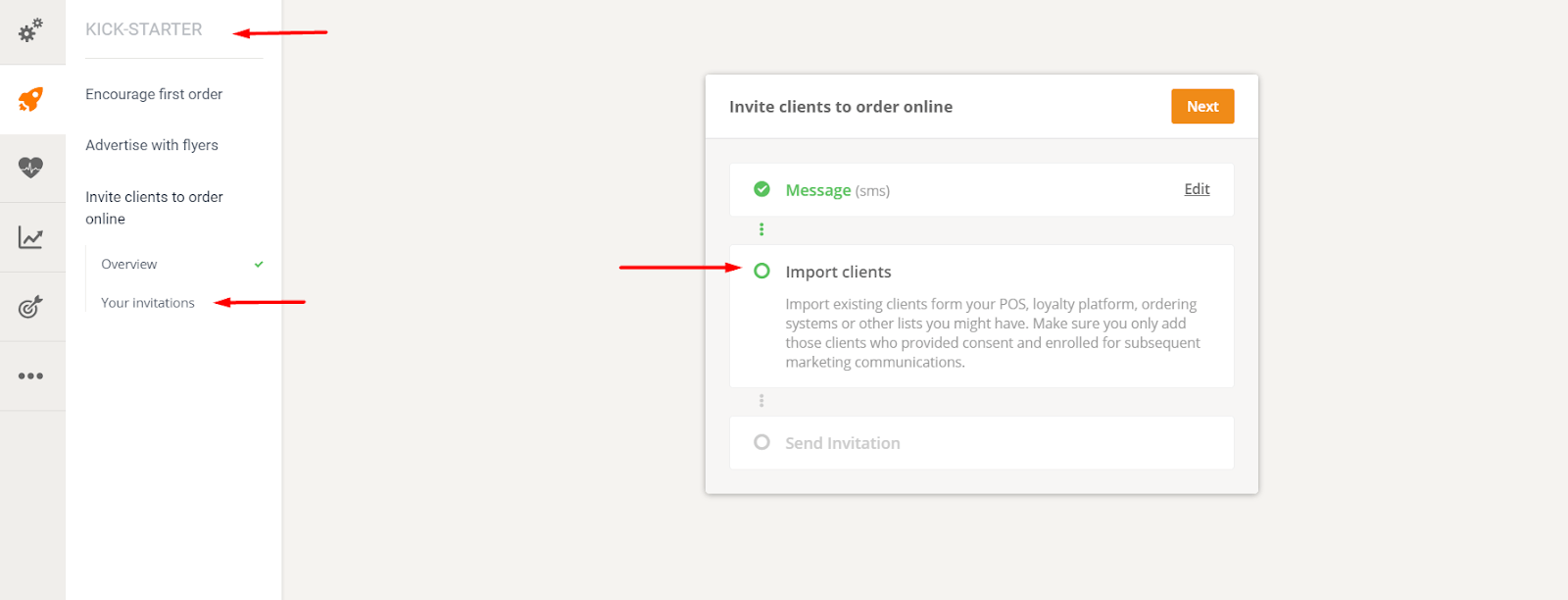
Task: Expand the Send Invitation step
Action: [842, 443]
